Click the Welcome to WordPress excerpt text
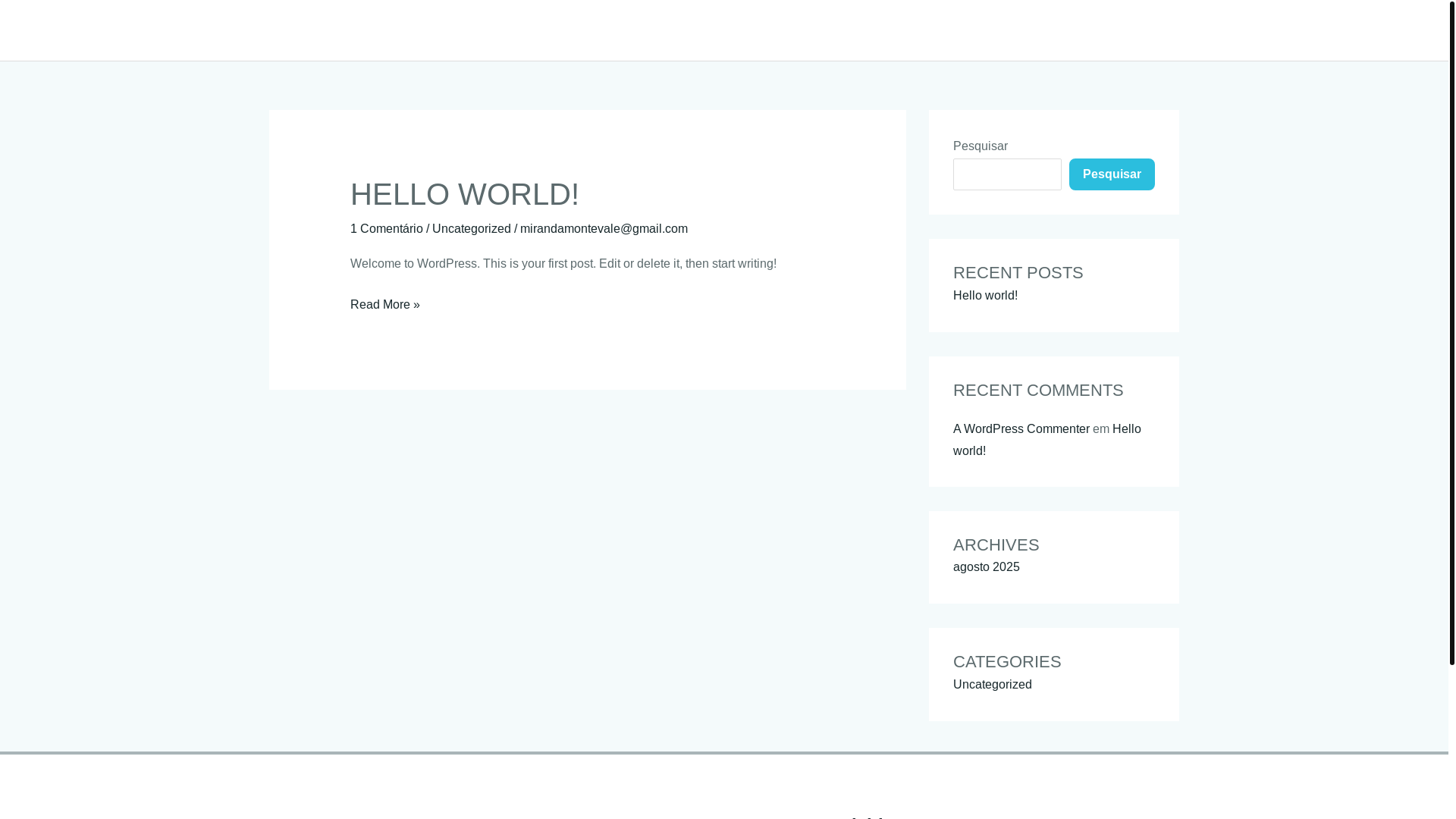 click(x=563, y=263)
